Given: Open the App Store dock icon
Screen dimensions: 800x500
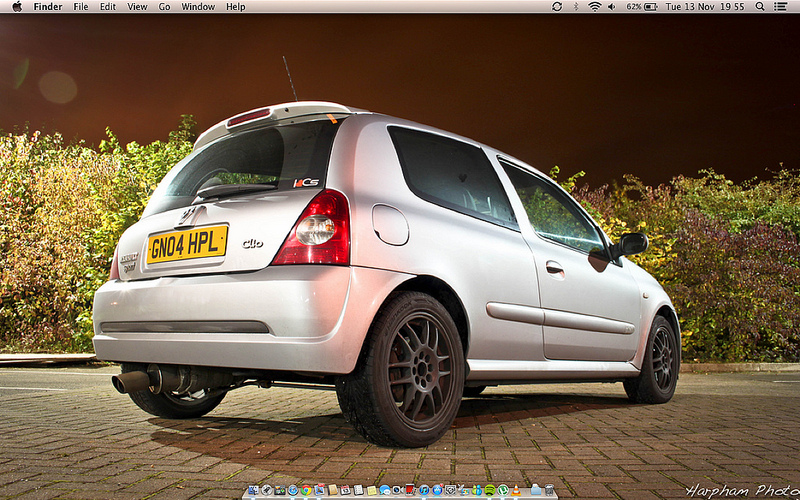Looking at the screenshot, I should tap(437, 490).
